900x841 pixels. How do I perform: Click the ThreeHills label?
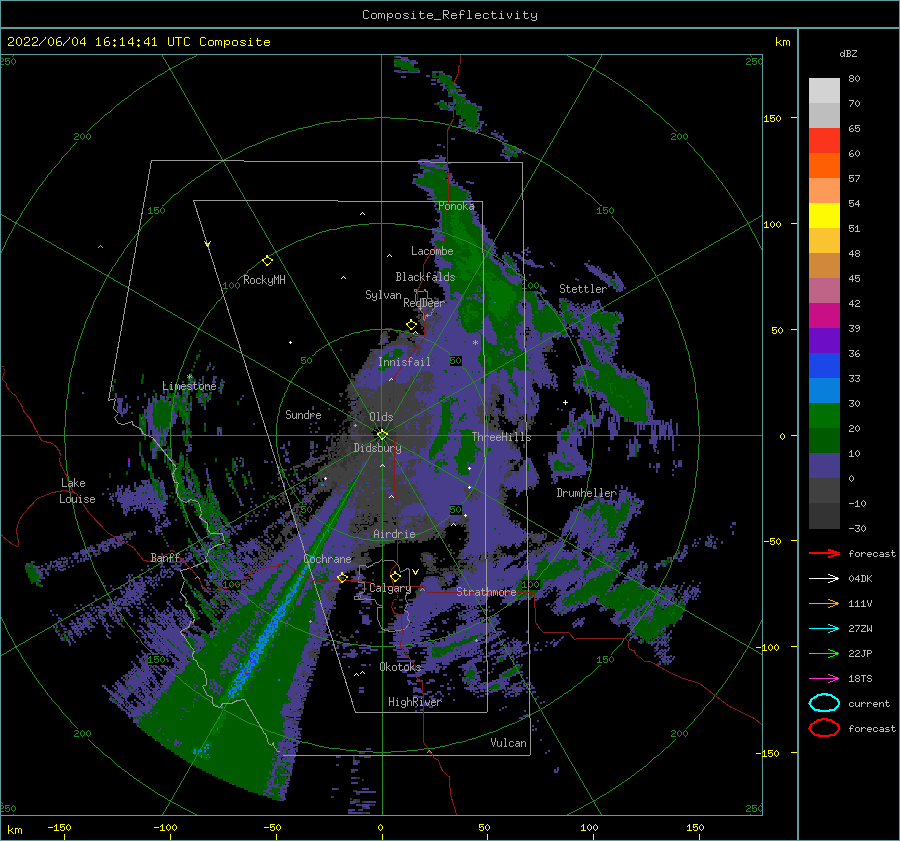[x=501, y=437]
